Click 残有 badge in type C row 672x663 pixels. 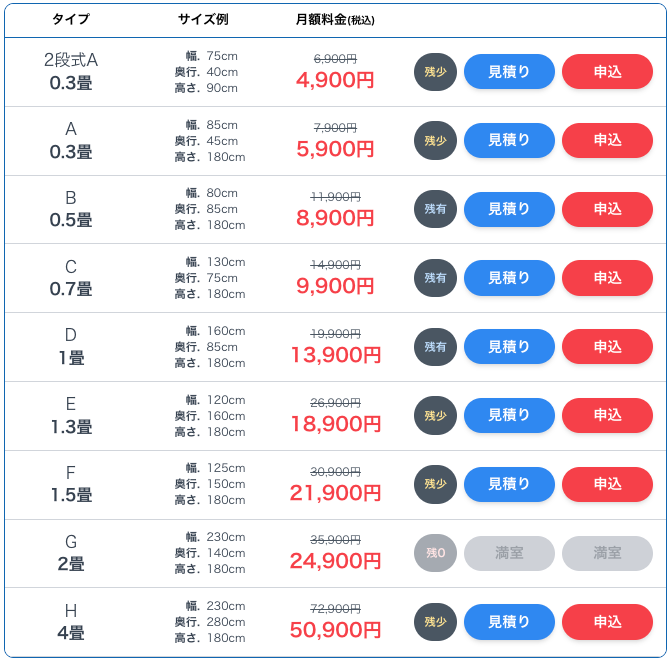435,278
